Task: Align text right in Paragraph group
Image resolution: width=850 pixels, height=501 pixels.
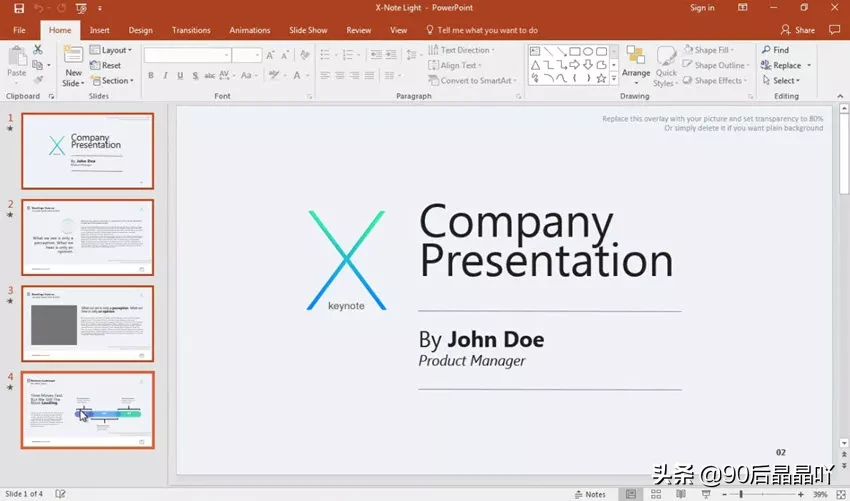Action: [x=355, y=75]
